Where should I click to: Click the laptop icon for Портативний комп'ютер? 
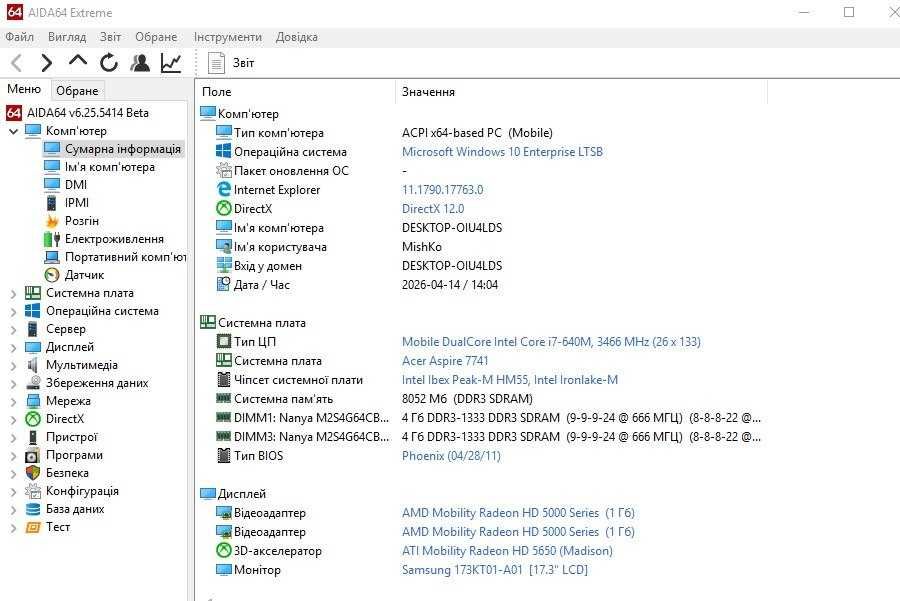coord(52,257)
